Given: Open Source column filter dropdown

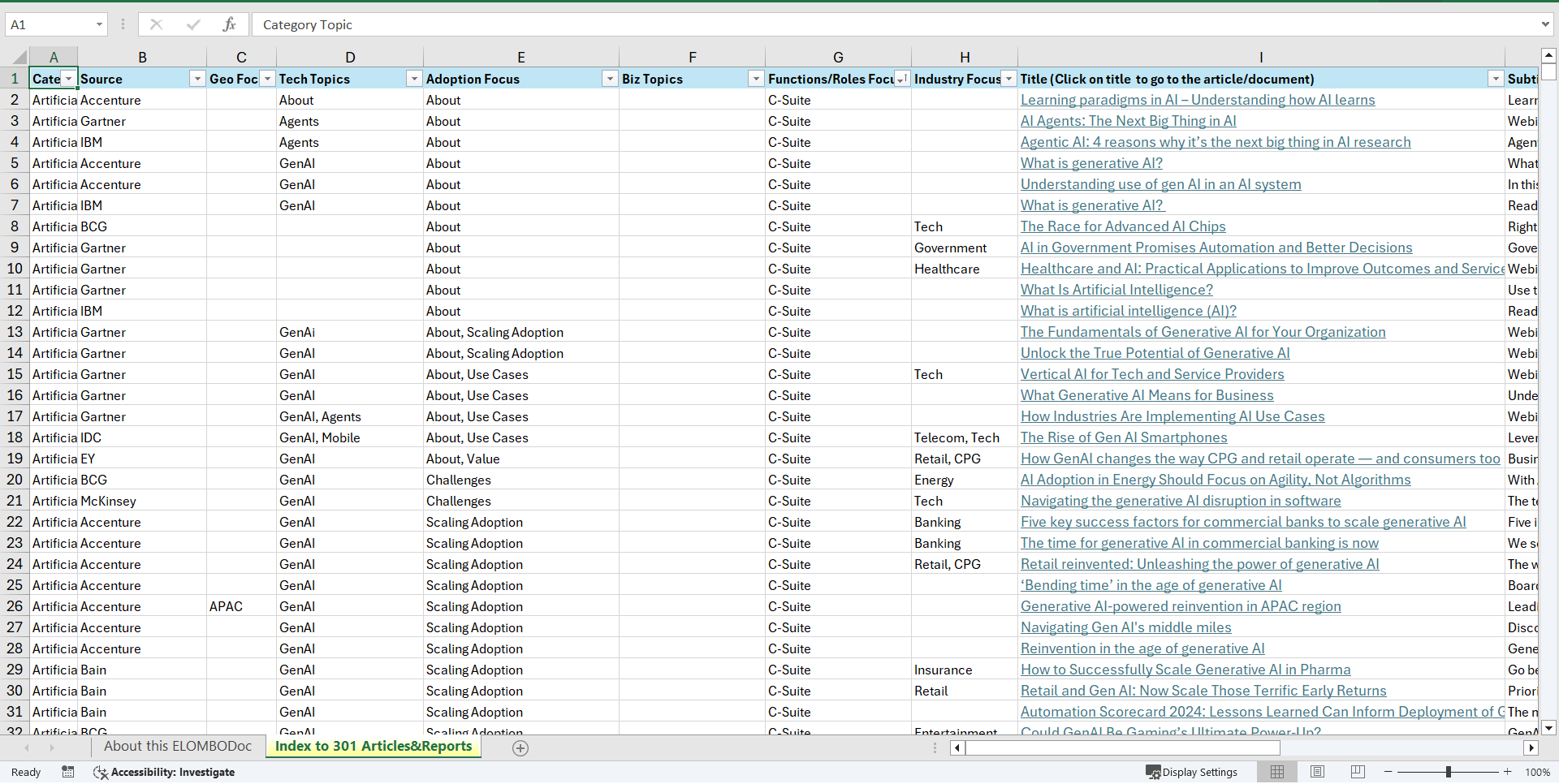Looking at the screenshot, I should [197, 79].
